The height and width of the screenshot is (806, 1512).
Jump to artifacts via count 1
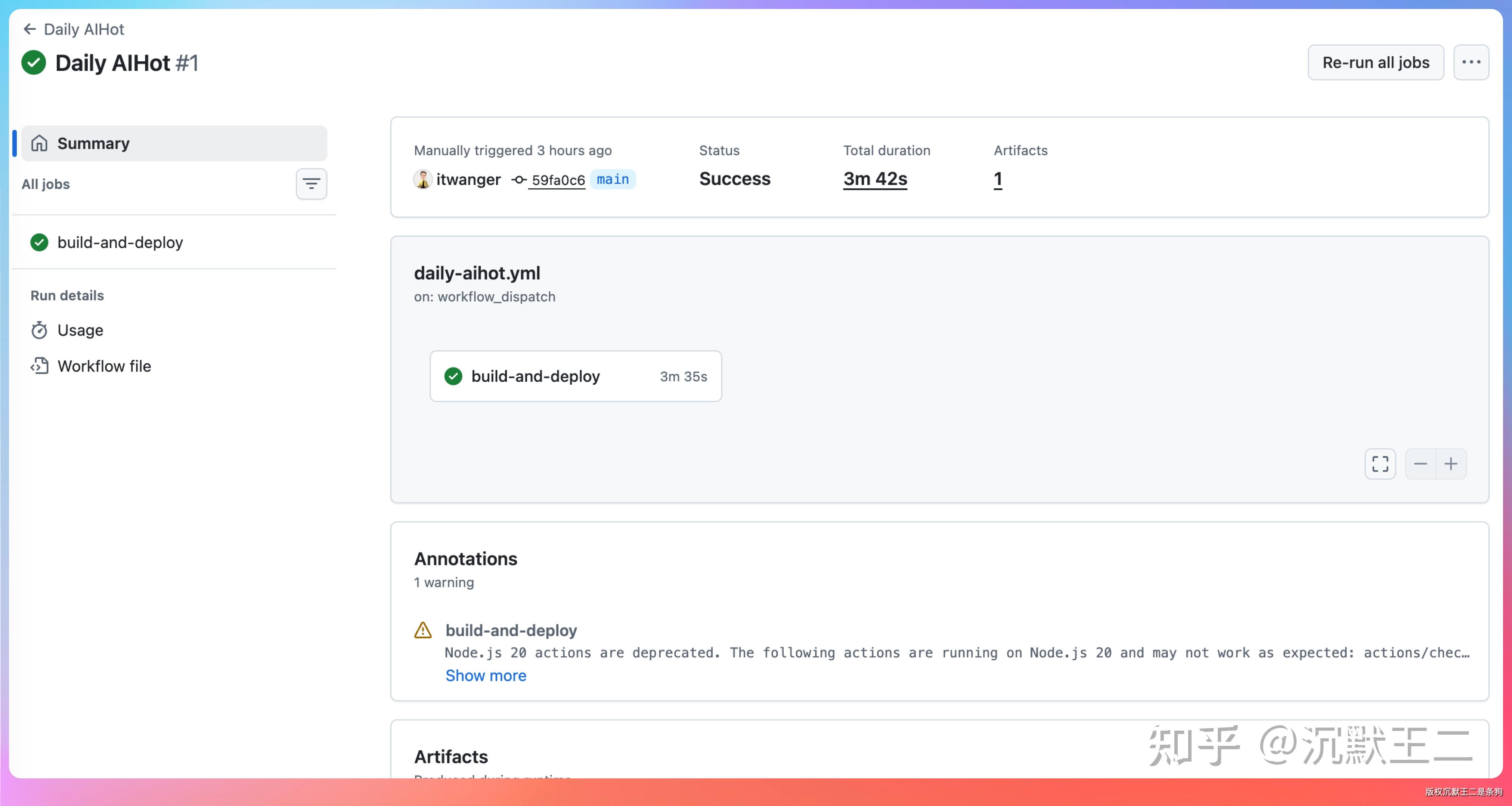(998, 179)
